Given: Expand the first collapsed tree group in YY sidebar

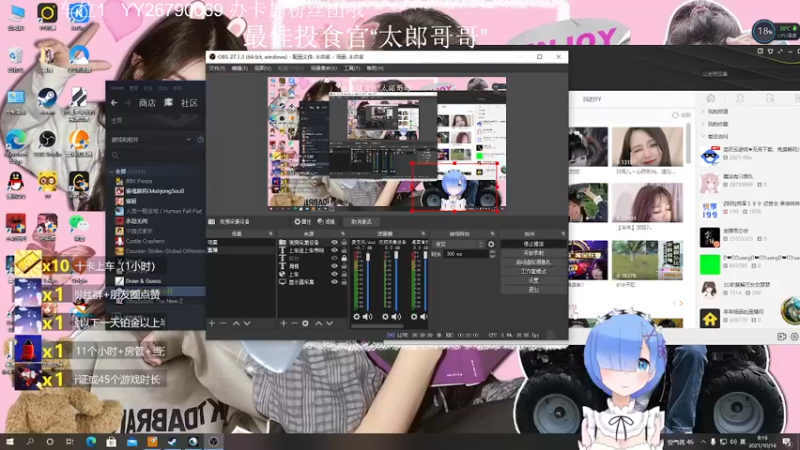Looking at the screenshot, I should [x=704, y=111].
